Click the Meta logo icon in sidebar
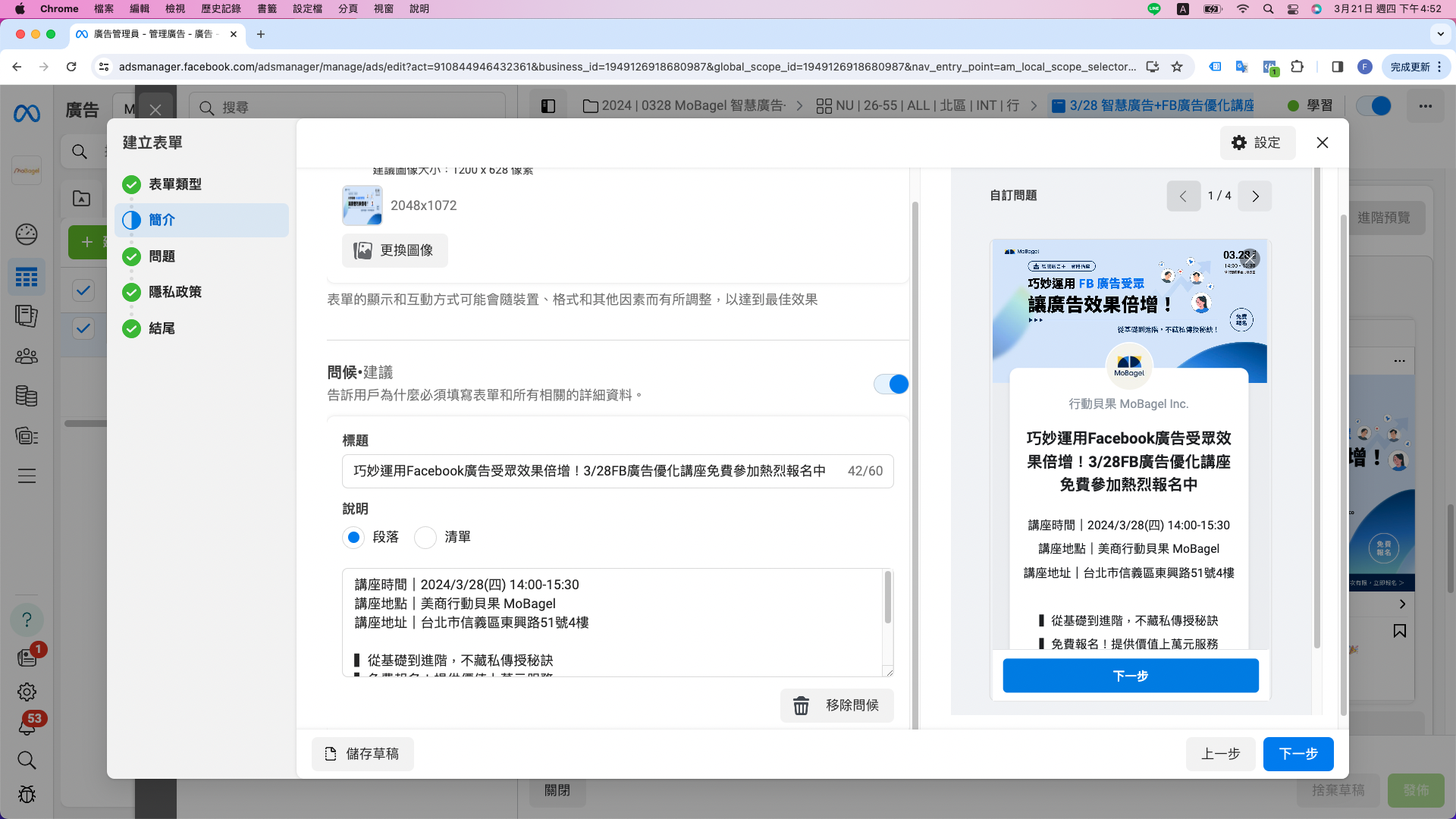Image resolution: width=1456 pixels, height=819 pixels. click(x=27, y=114)
